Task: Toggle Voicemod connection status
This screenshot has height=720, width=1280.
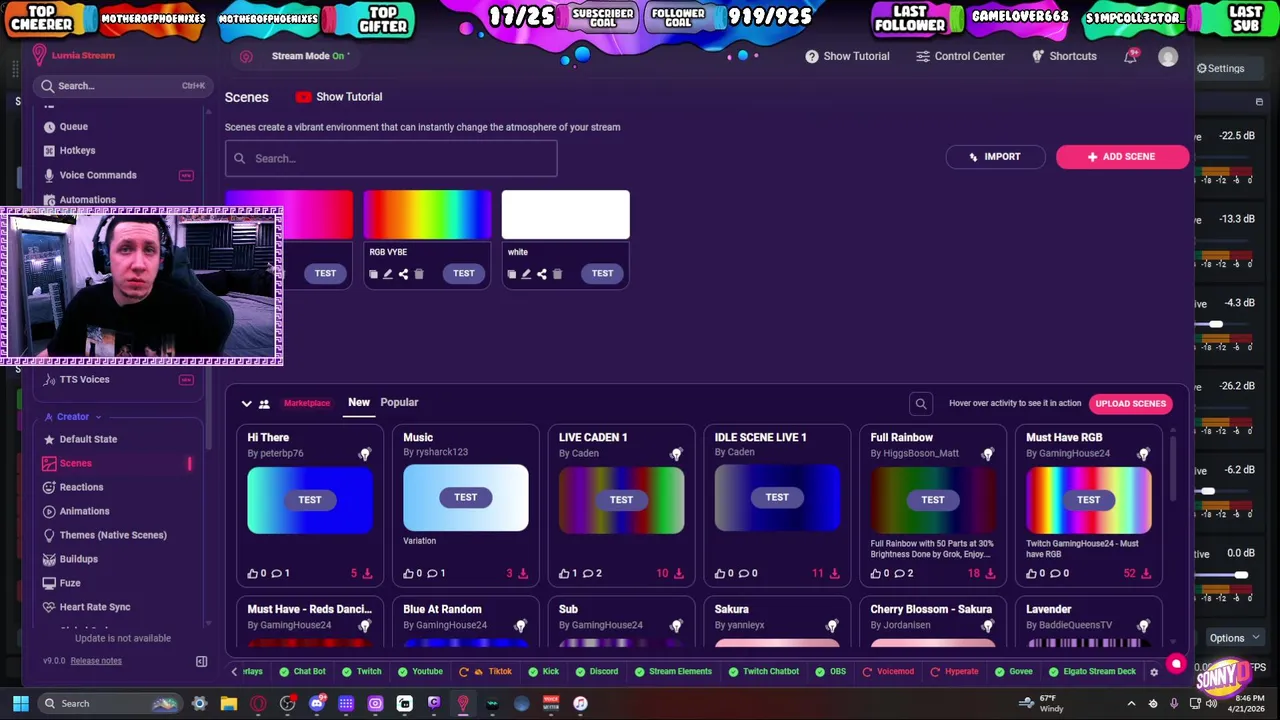Action: [888, 672]
